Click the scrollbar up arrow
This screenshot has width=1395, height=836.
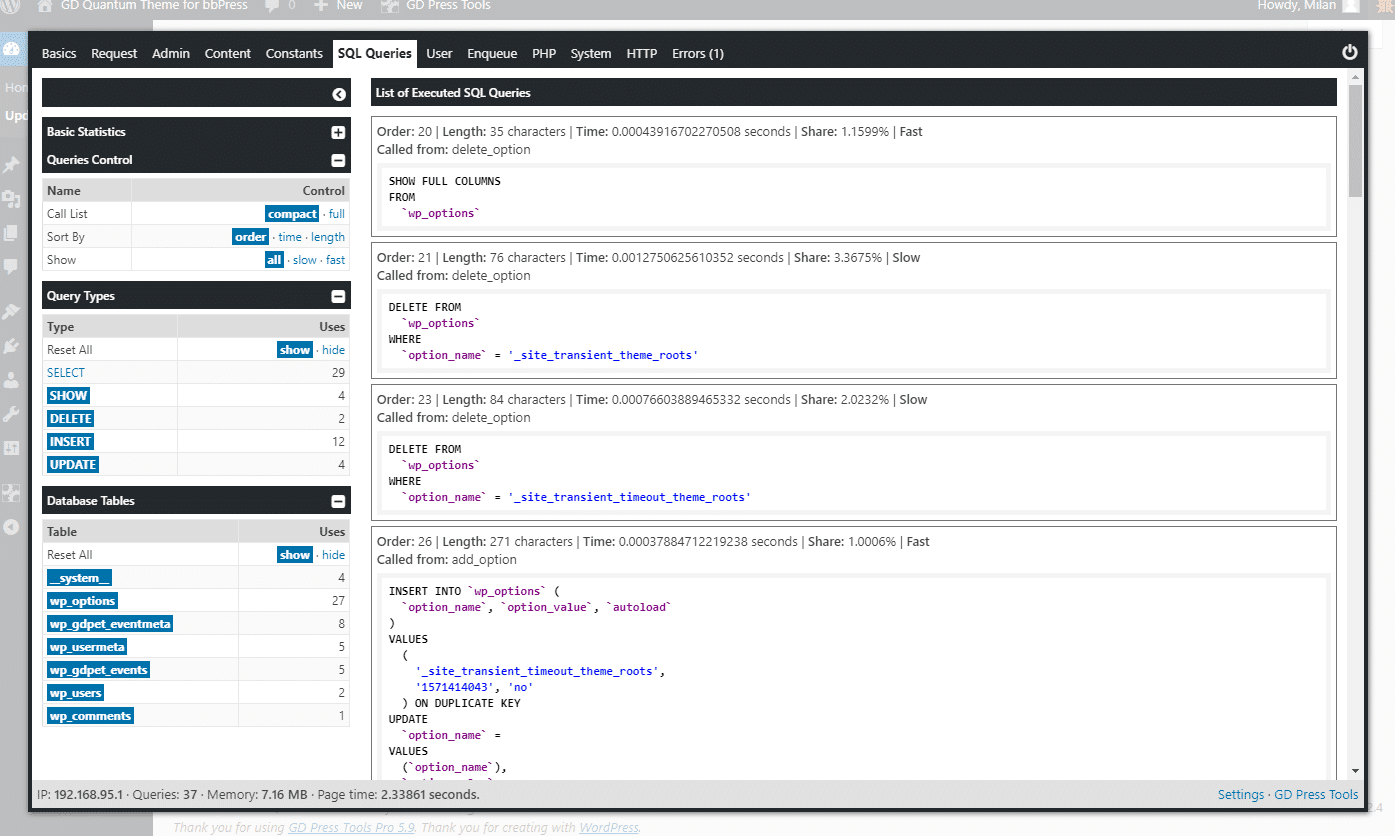click(x=1356, y=78)
